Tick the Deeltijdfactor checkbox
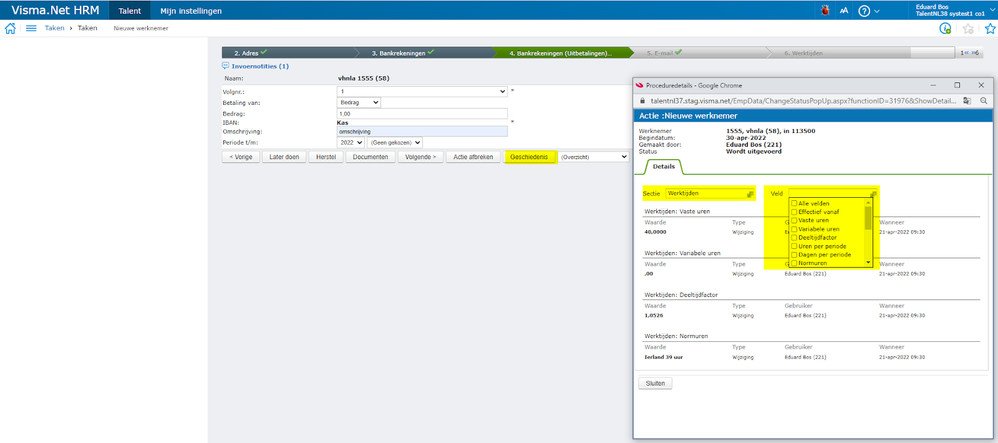The height and width of the screenshot is (443, 998). (x=794, y=237)
